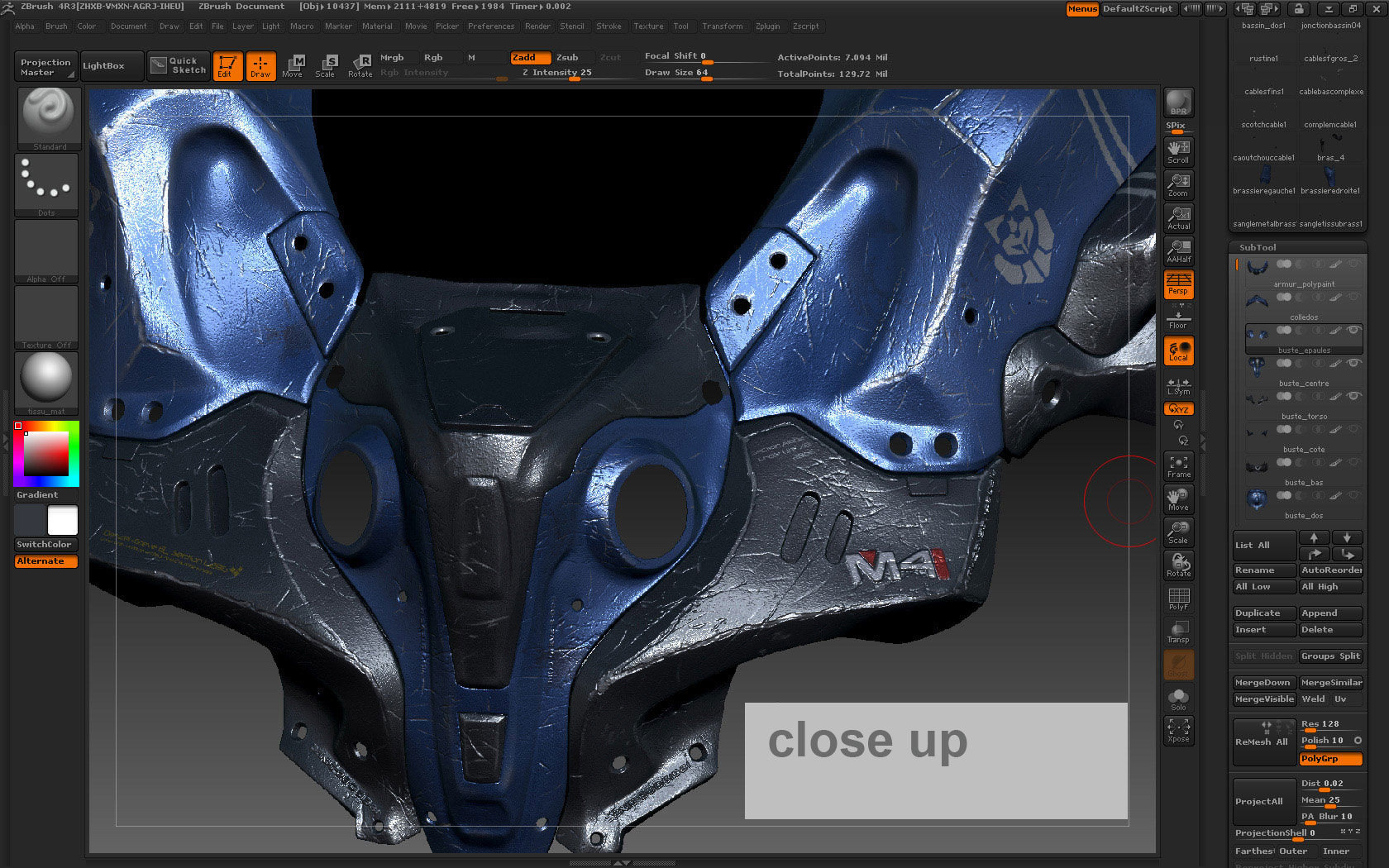
Task: Click the MergeDown button
Action: pos(1264,683)
